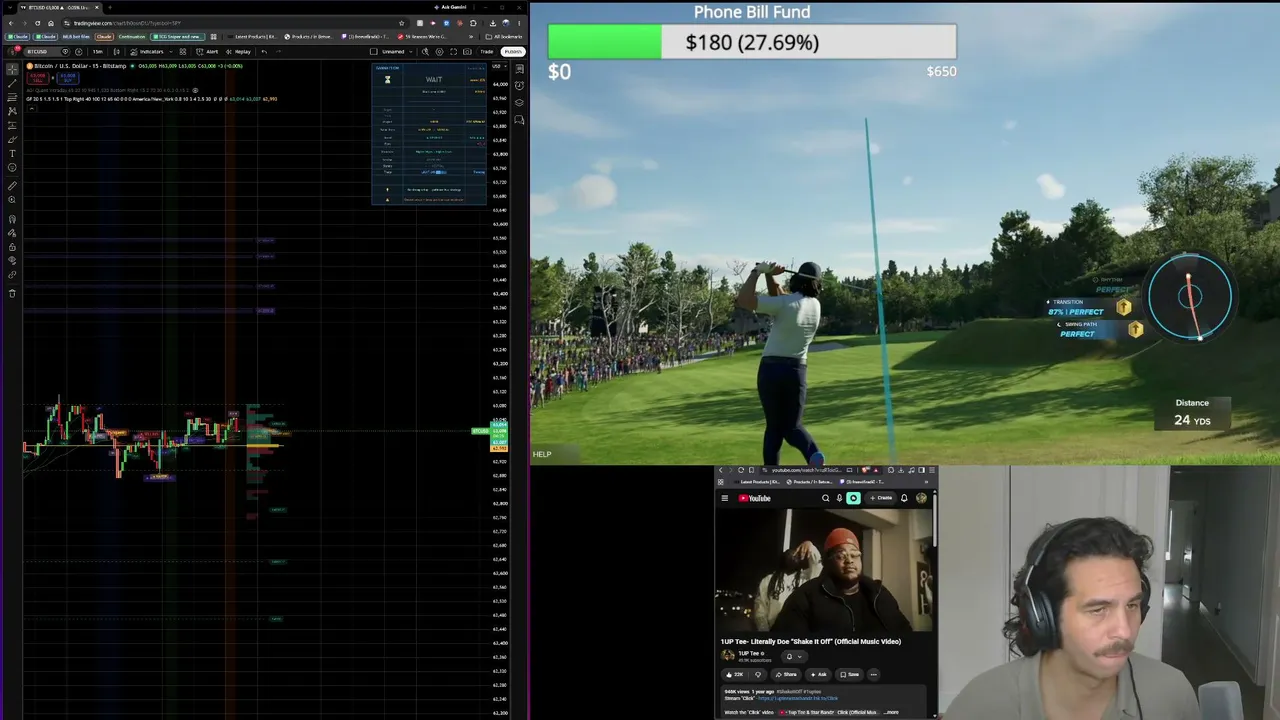Click the YouTube Create button
The image size is (1280, 720).
(882, 498)
